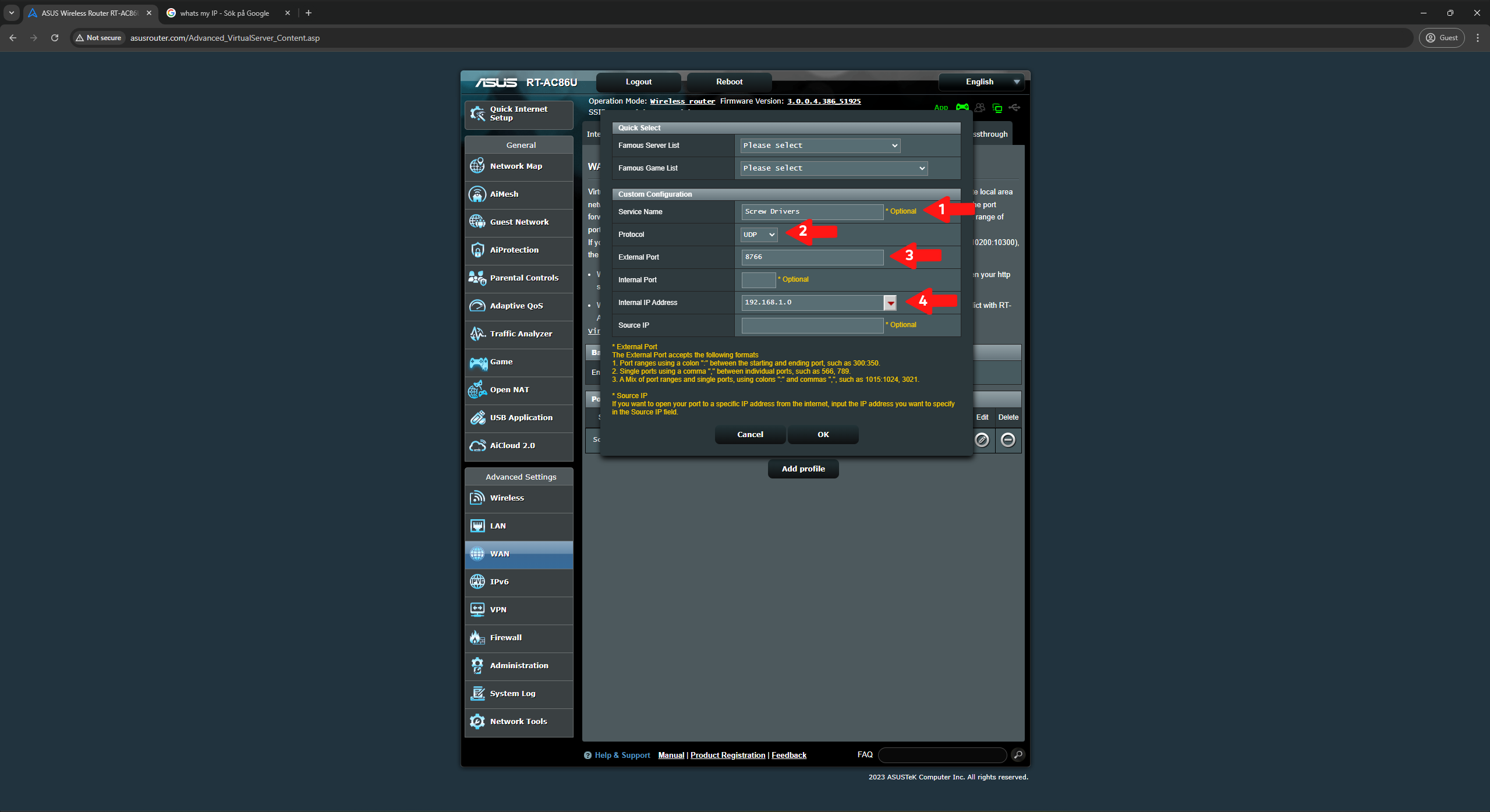1490x812 pixels.
Task: Open AiCloud 2.0 cloud icon
Action: tap(477, 445)
